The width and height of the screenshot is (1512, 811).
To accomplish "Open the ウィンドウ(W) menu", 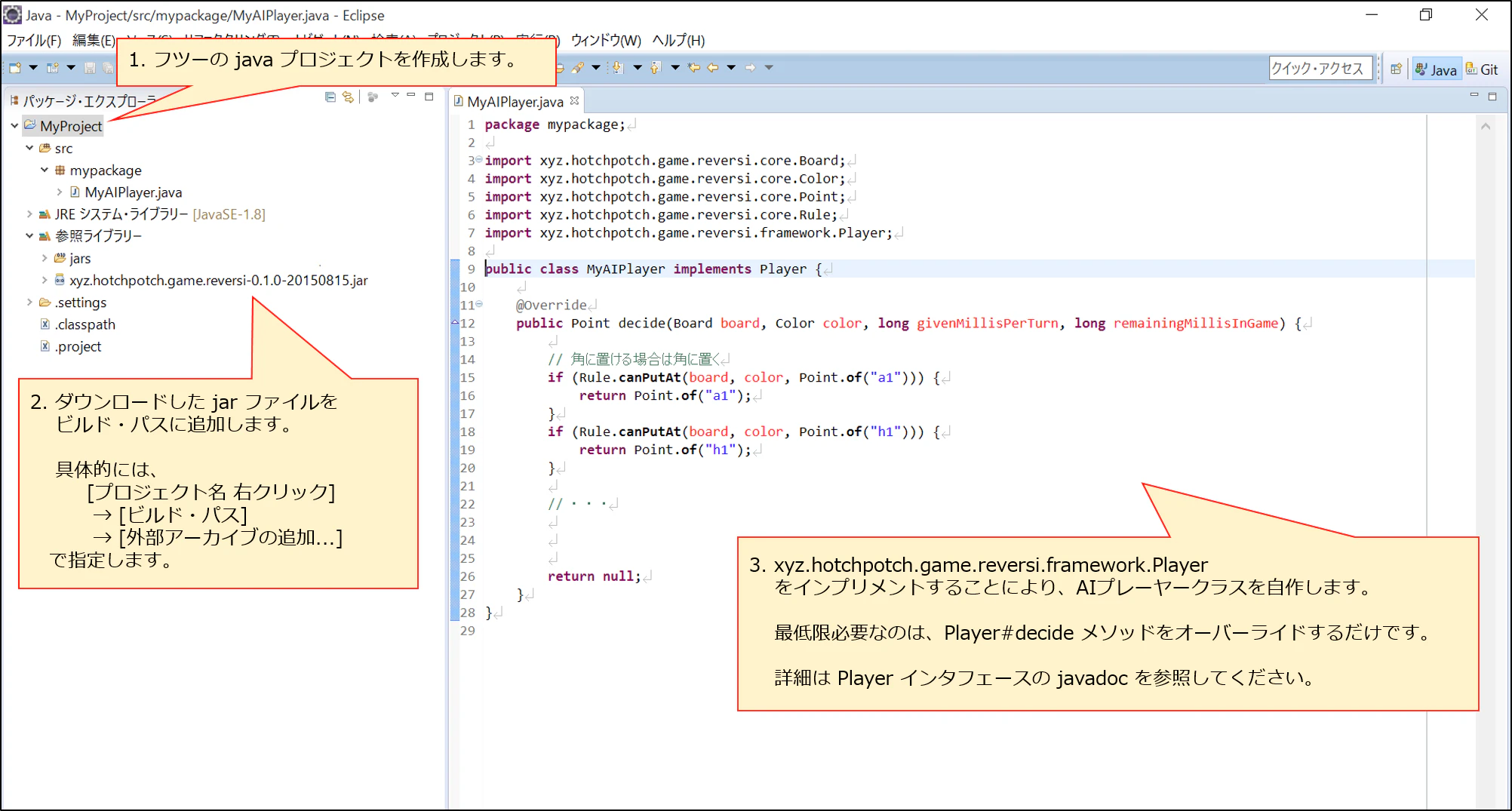I will point(606,40).
